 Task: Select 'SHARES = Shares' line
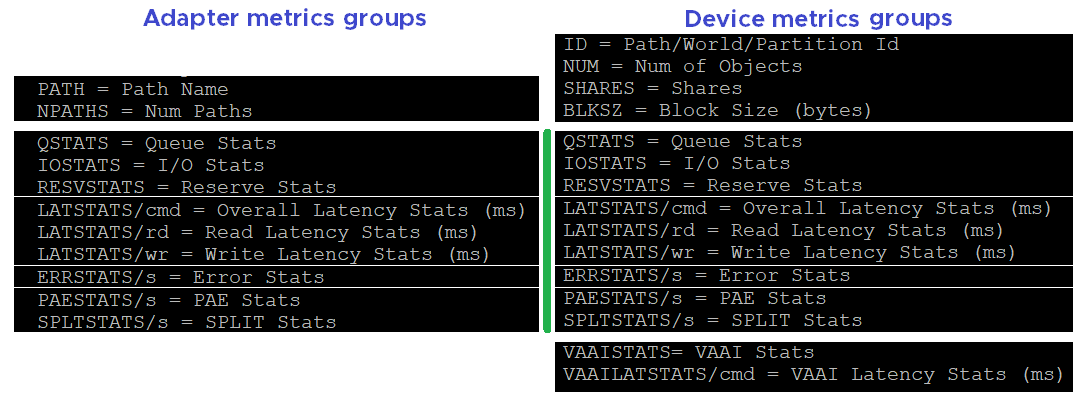pyautogui.click(x=653, y=88)
